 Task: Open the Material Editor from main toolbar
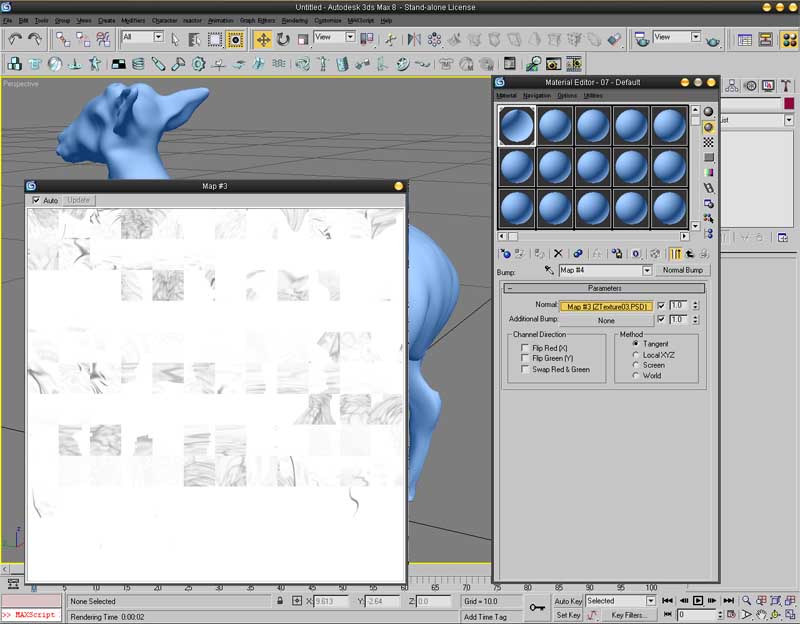[x=790, y=40]
